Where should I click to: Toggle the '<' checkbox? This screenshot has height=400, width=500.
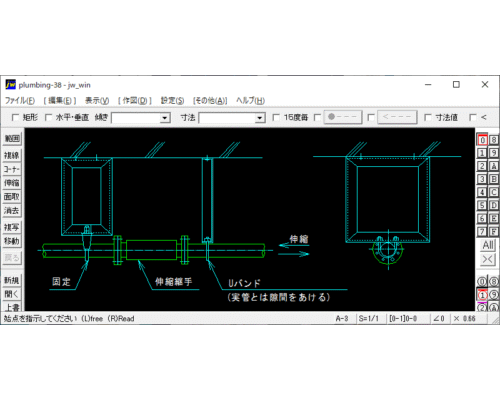[473, 117]
